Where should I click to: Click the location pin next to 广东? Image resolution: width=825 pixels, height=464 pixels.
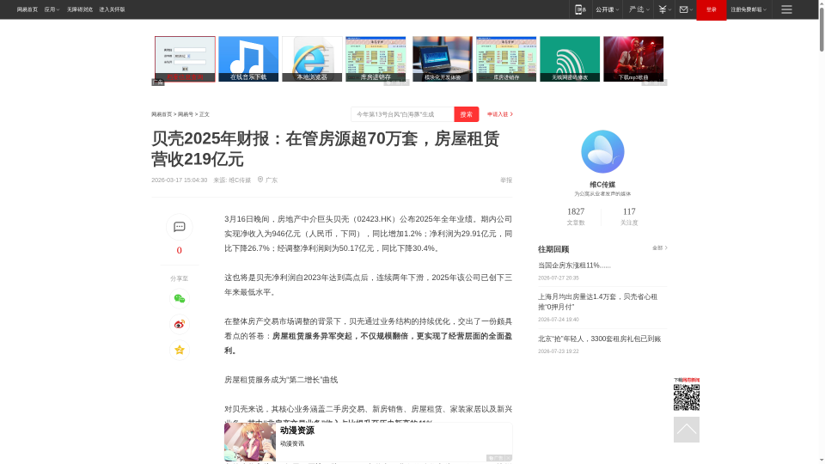[x=260, y=179]
